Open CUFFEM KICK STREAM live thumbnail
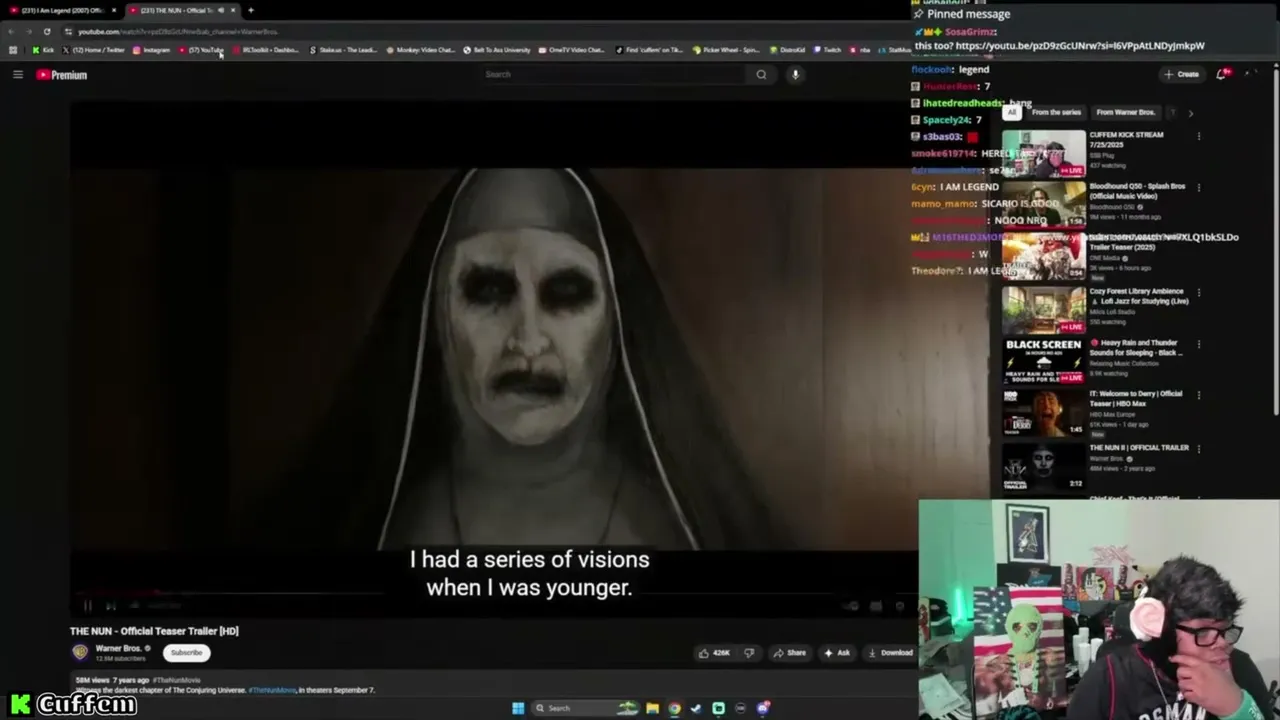The height and width of the screenshot is (720, 1280). (1043, 154)
